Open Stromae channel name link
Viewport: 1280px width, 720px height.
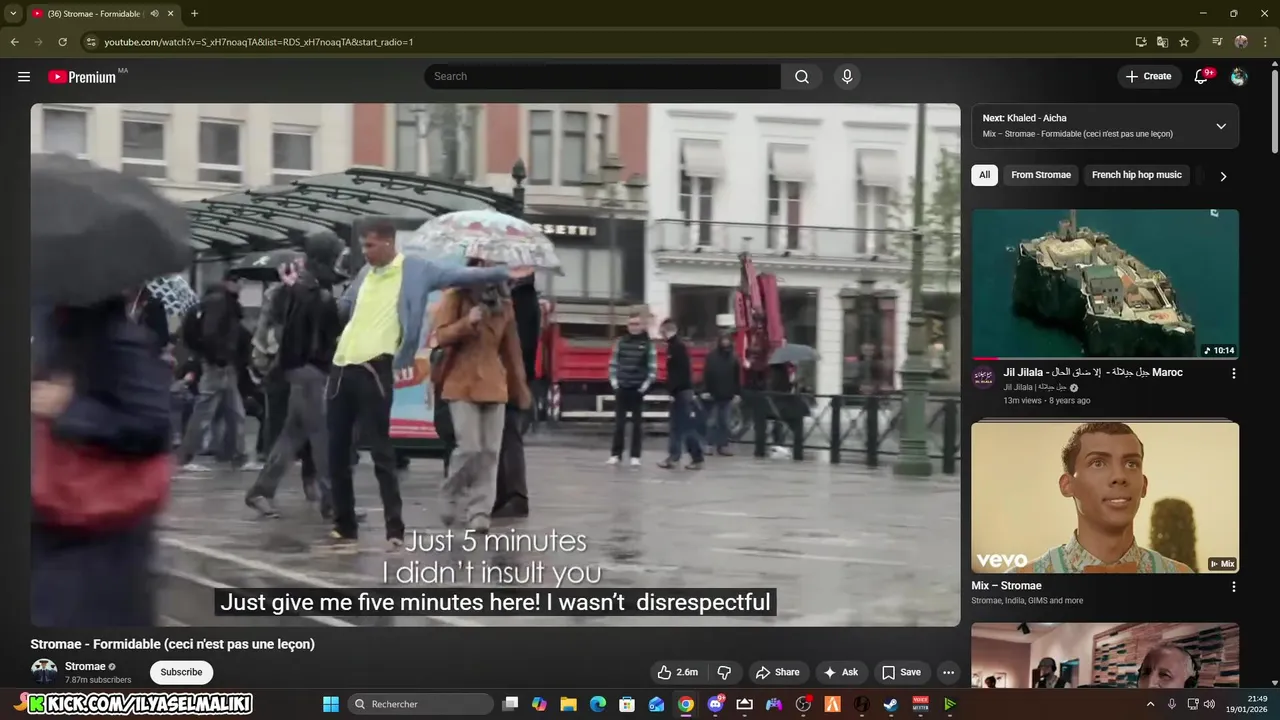[85, 666]
